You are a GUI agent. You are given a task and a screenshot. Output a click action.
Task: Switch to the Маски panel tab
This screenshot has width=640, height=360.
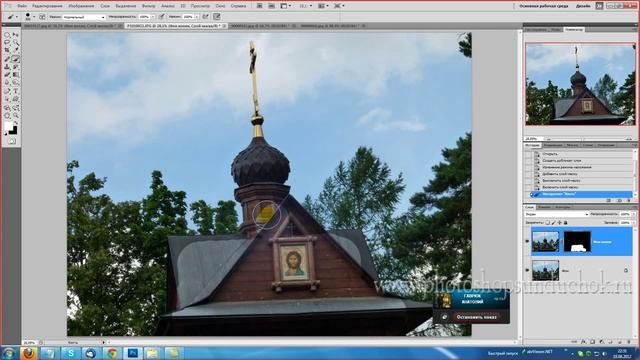point(572,145)
